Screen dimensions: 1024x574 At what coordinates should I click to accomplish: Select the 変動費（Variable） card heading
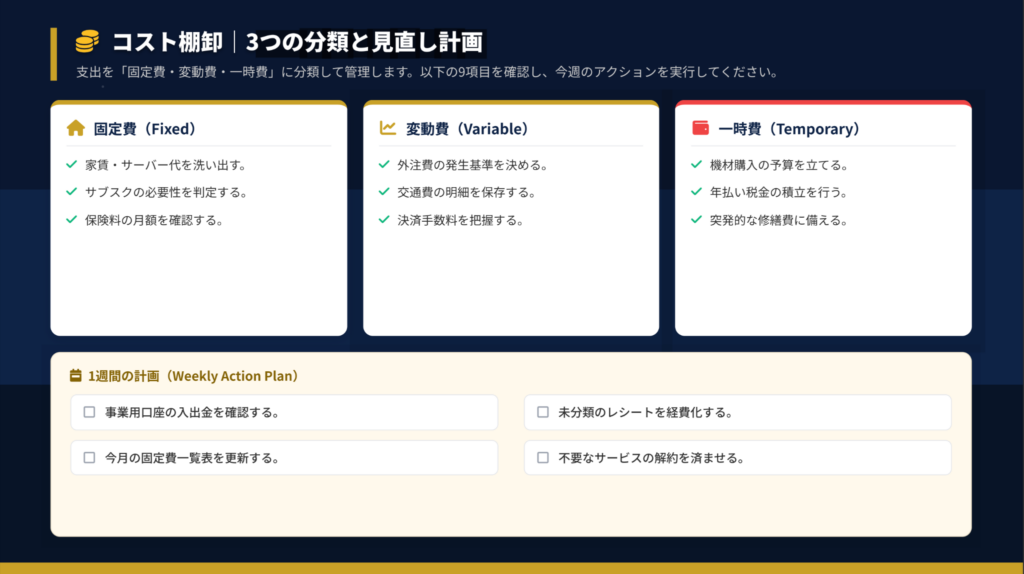pos(467,129)
